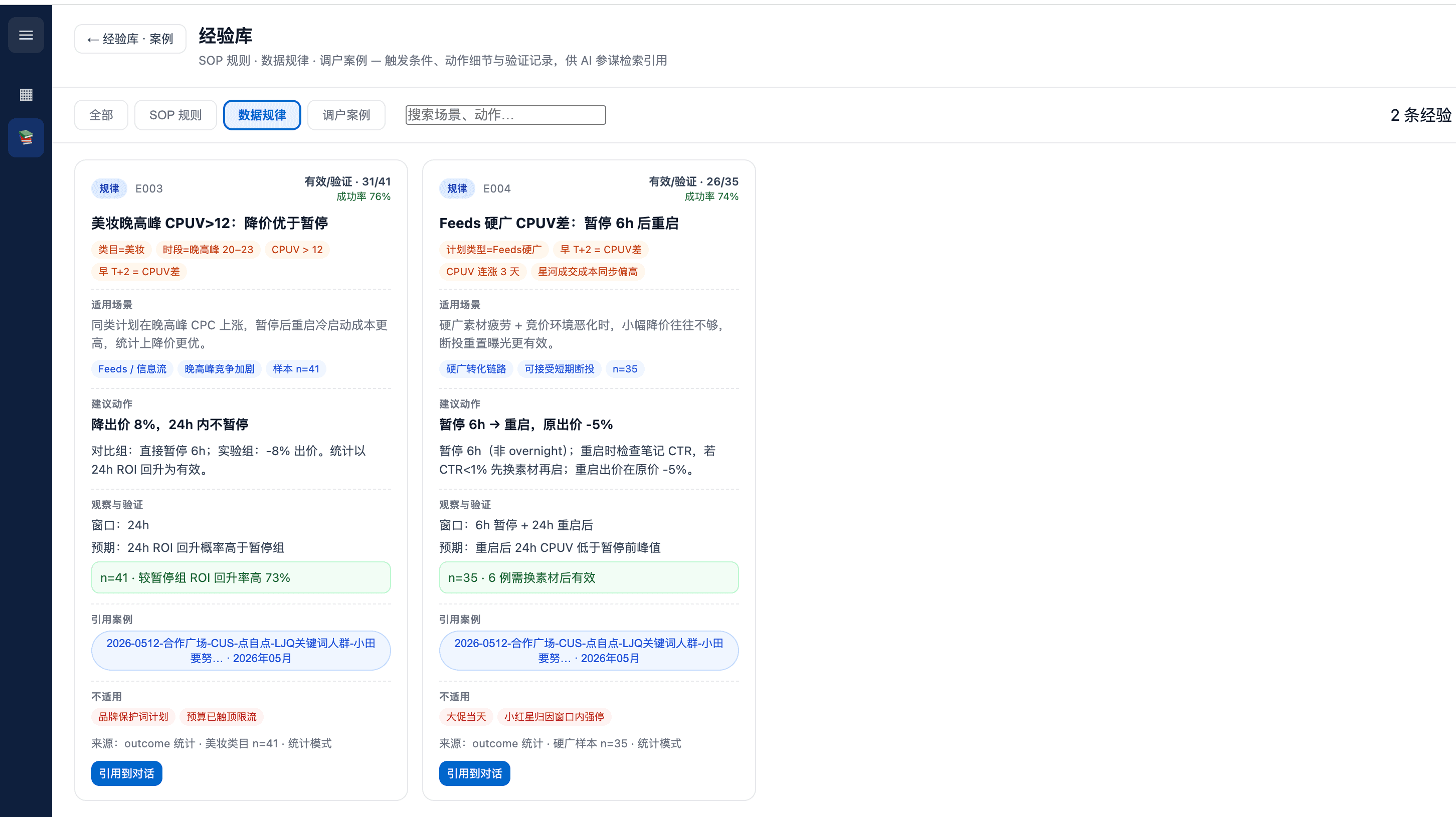Click 引用到对话 on card E004

click(x=474, y=773)
